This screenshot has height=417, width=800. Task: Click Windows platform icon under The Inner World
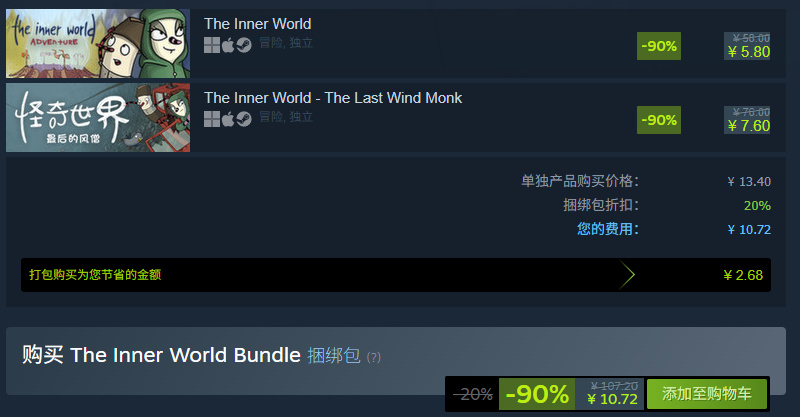pyautogui.click(x=212, y=45)
